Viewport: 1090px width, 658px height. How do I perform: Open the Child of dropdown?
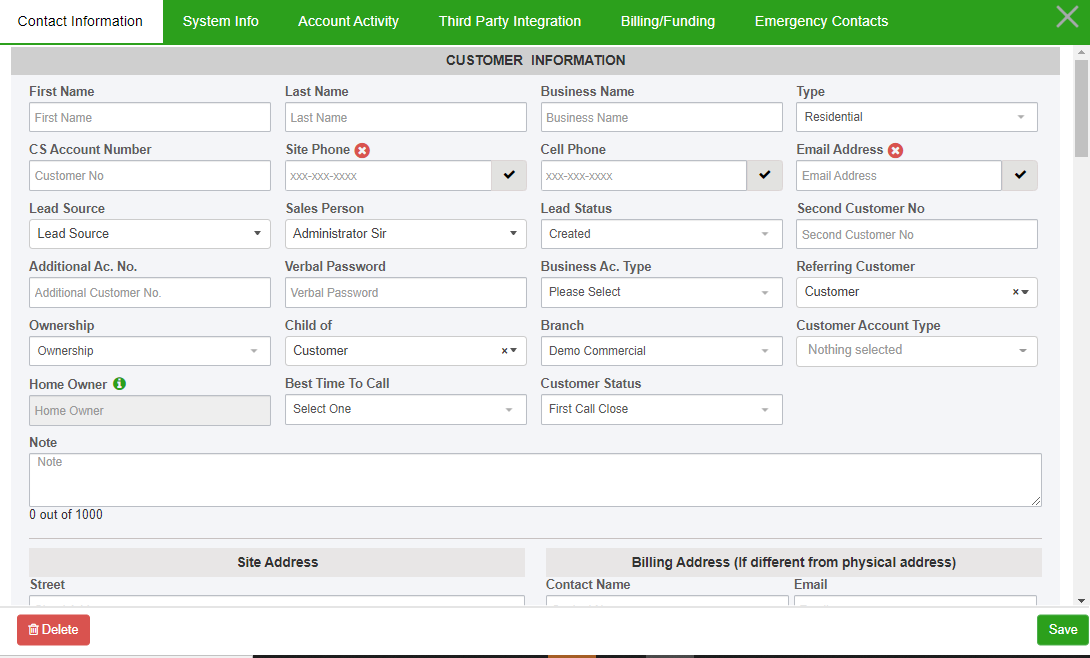[405, 351]
